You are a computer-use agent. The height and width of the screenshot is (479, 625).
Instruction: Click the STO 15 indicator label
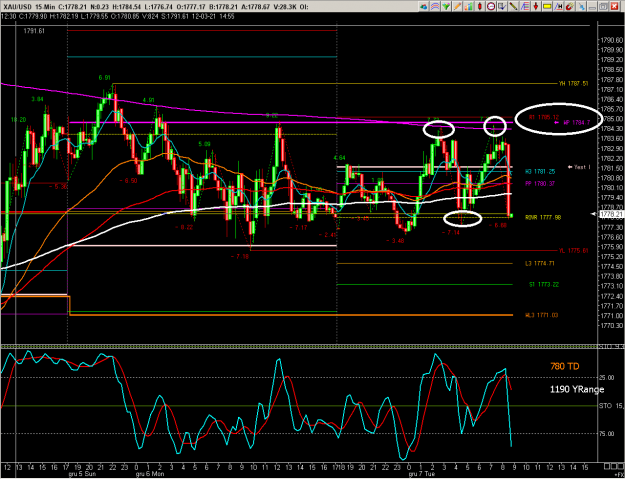pos(611,406)
